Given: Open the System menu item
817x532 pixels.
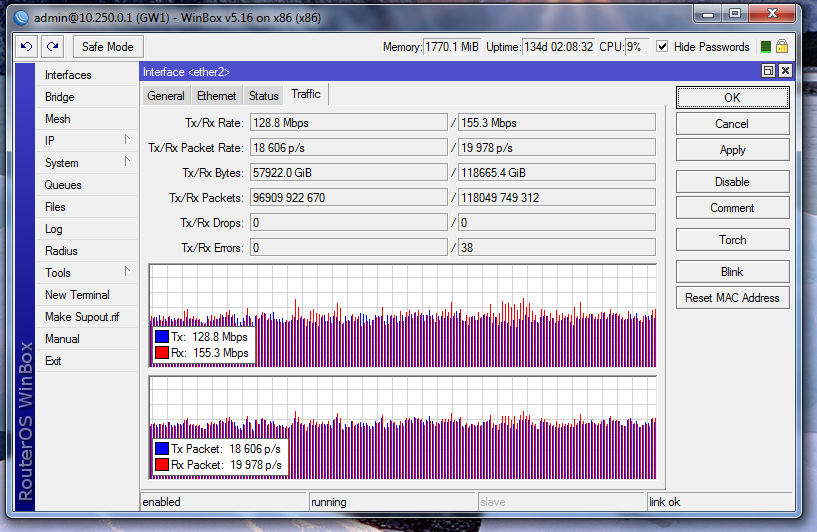Looking at the screenshot, I should [86, 163].
